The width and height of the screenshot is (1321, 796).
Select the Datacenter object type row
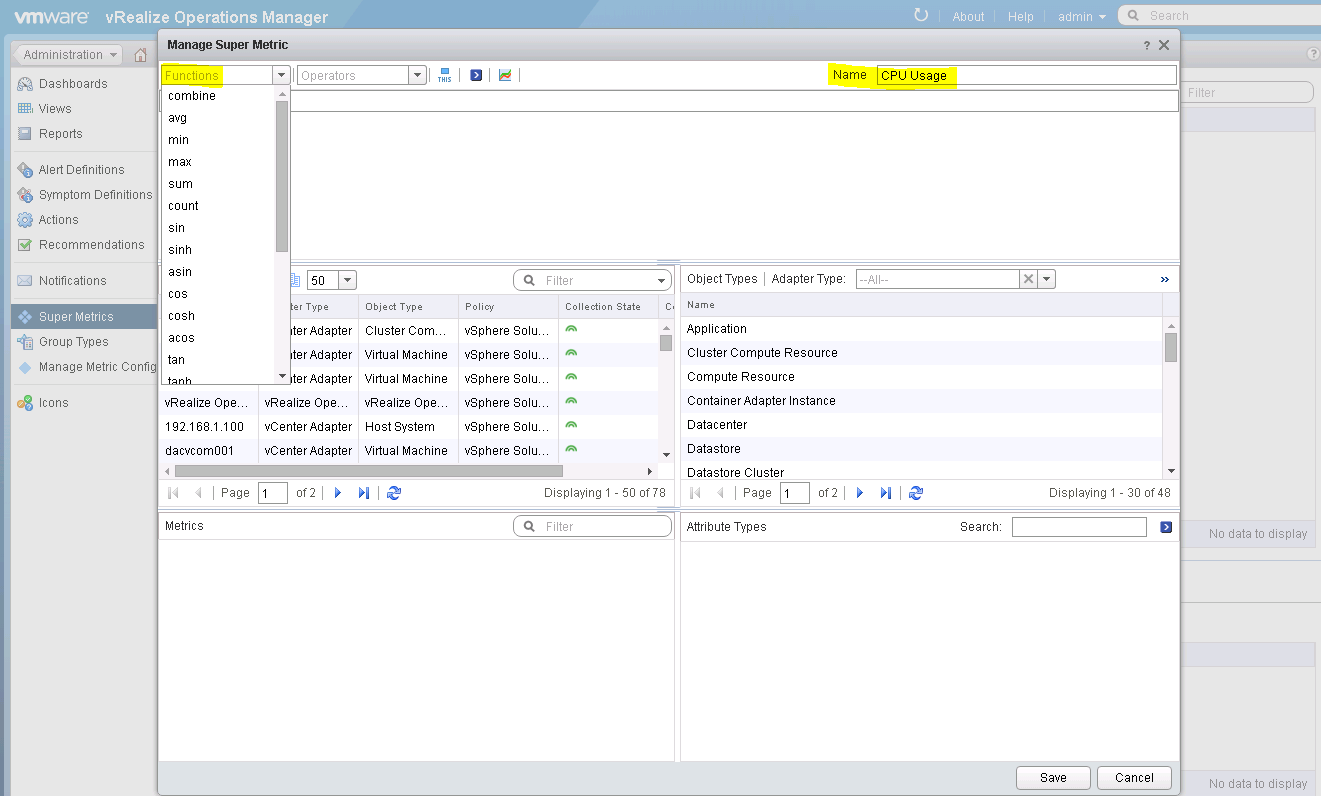pos(922,425)
